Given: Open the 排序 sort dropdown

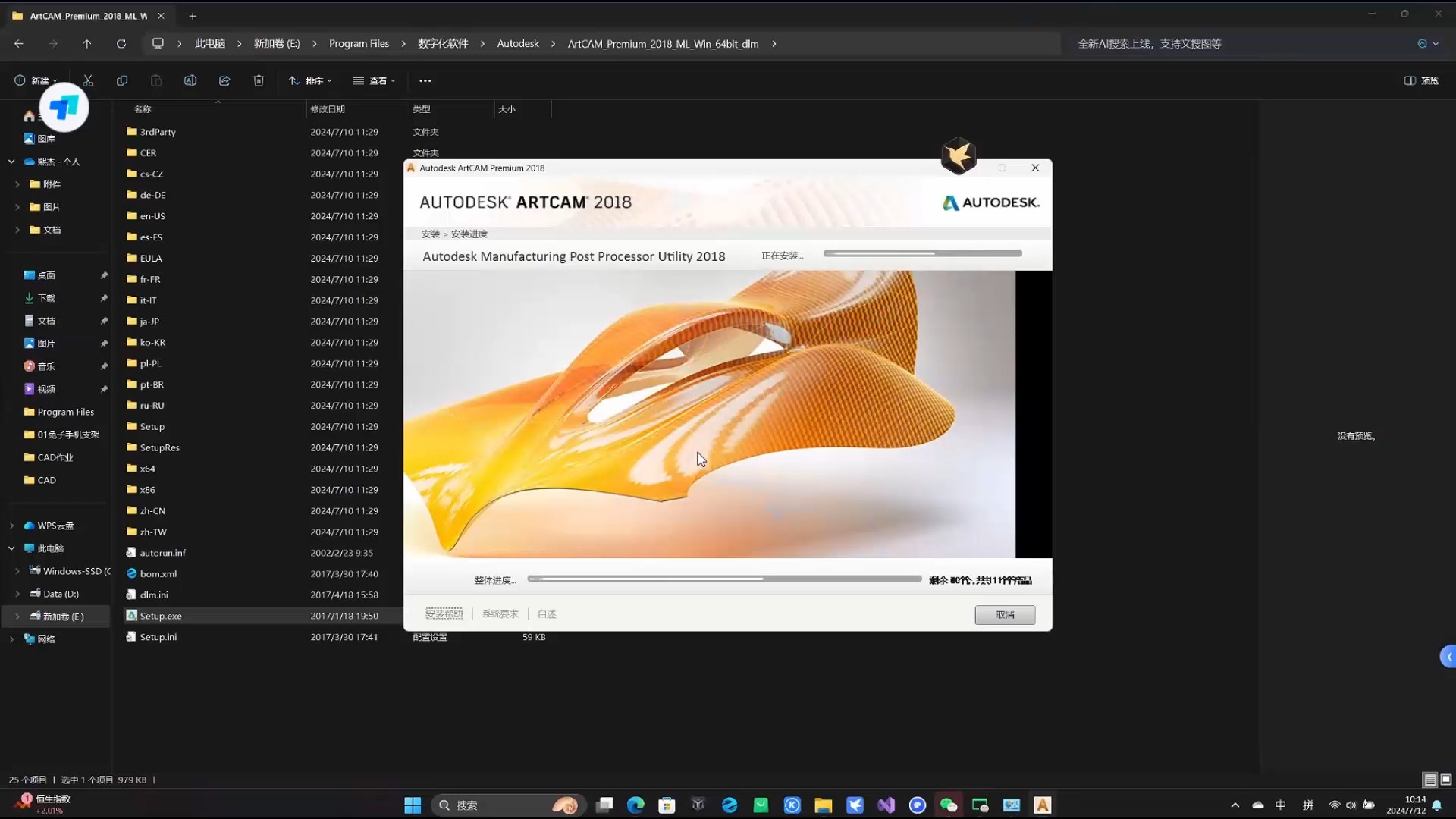Looking at the screenshot, I should 311,80.
